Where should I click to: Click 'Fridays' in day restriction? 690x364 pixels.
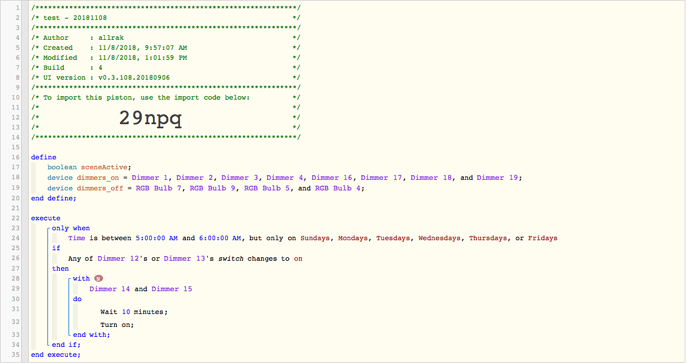(x=543, y=238)
